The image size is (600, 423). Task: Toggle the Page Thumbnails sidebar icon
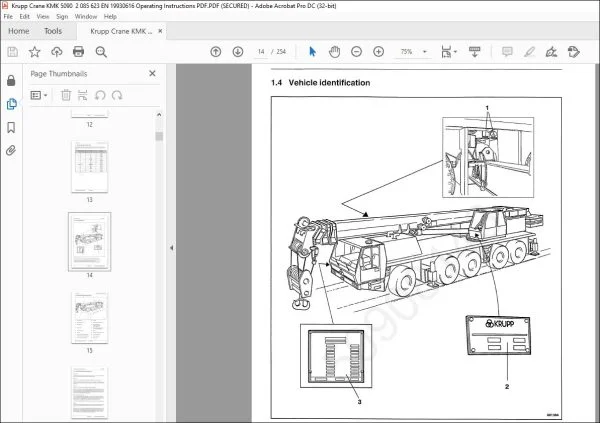click(11, 104)
